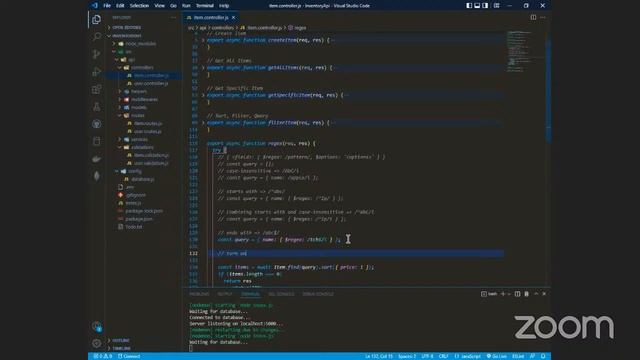Switch to the Problems panel tab

click(199, 294)
